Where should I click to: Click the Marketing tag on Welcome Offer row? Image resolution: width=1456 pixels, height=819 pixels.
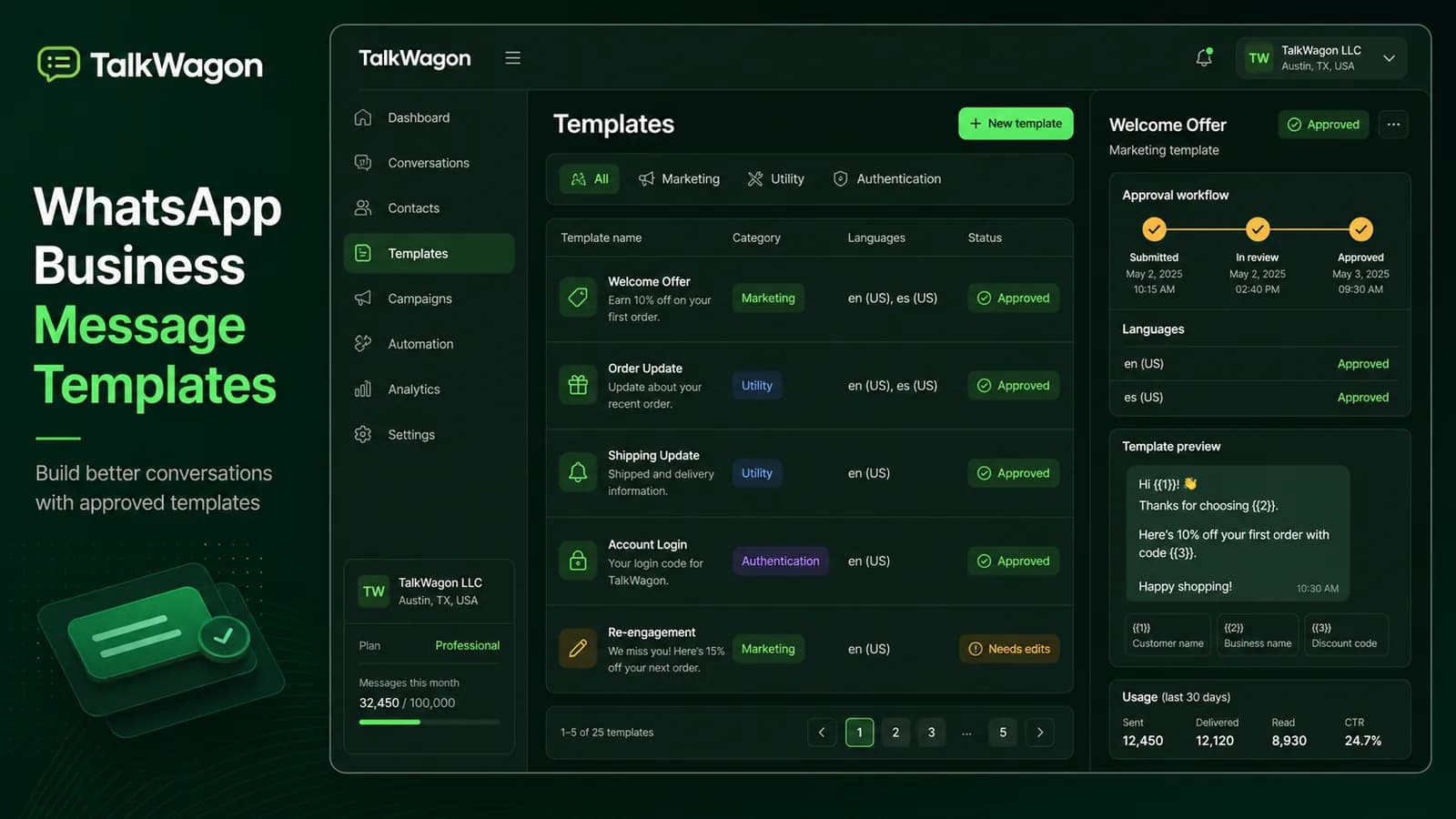768,298
